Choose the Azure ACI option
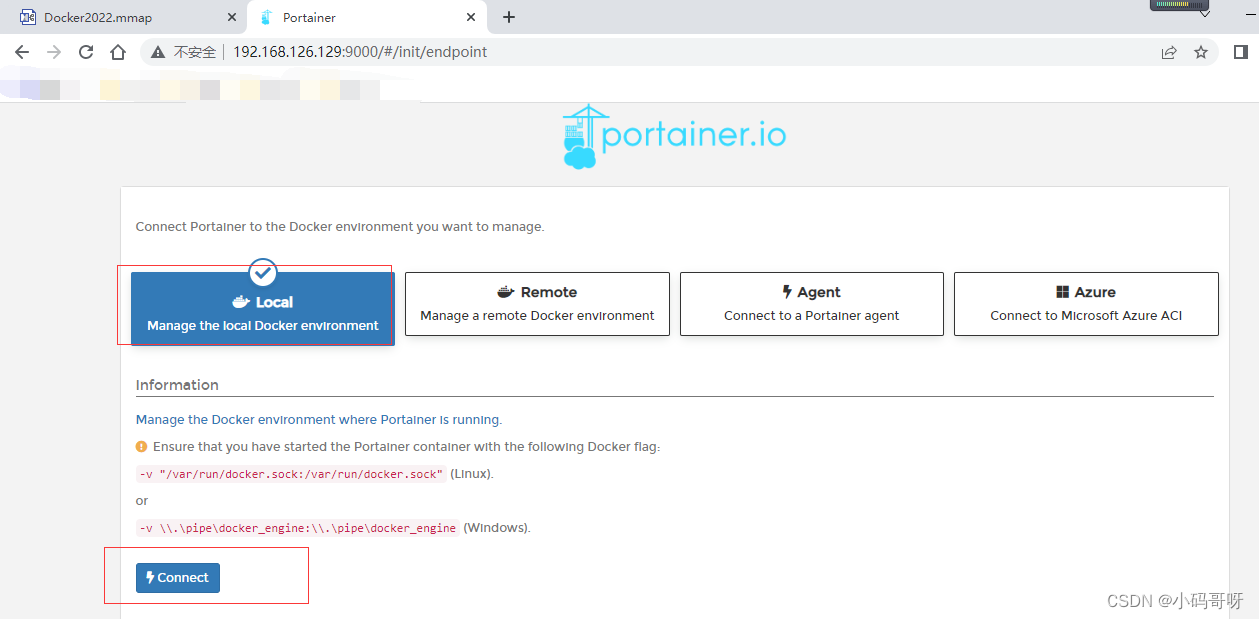The width and height of the screenshot is (1259, 619). tap(1086, 304)
